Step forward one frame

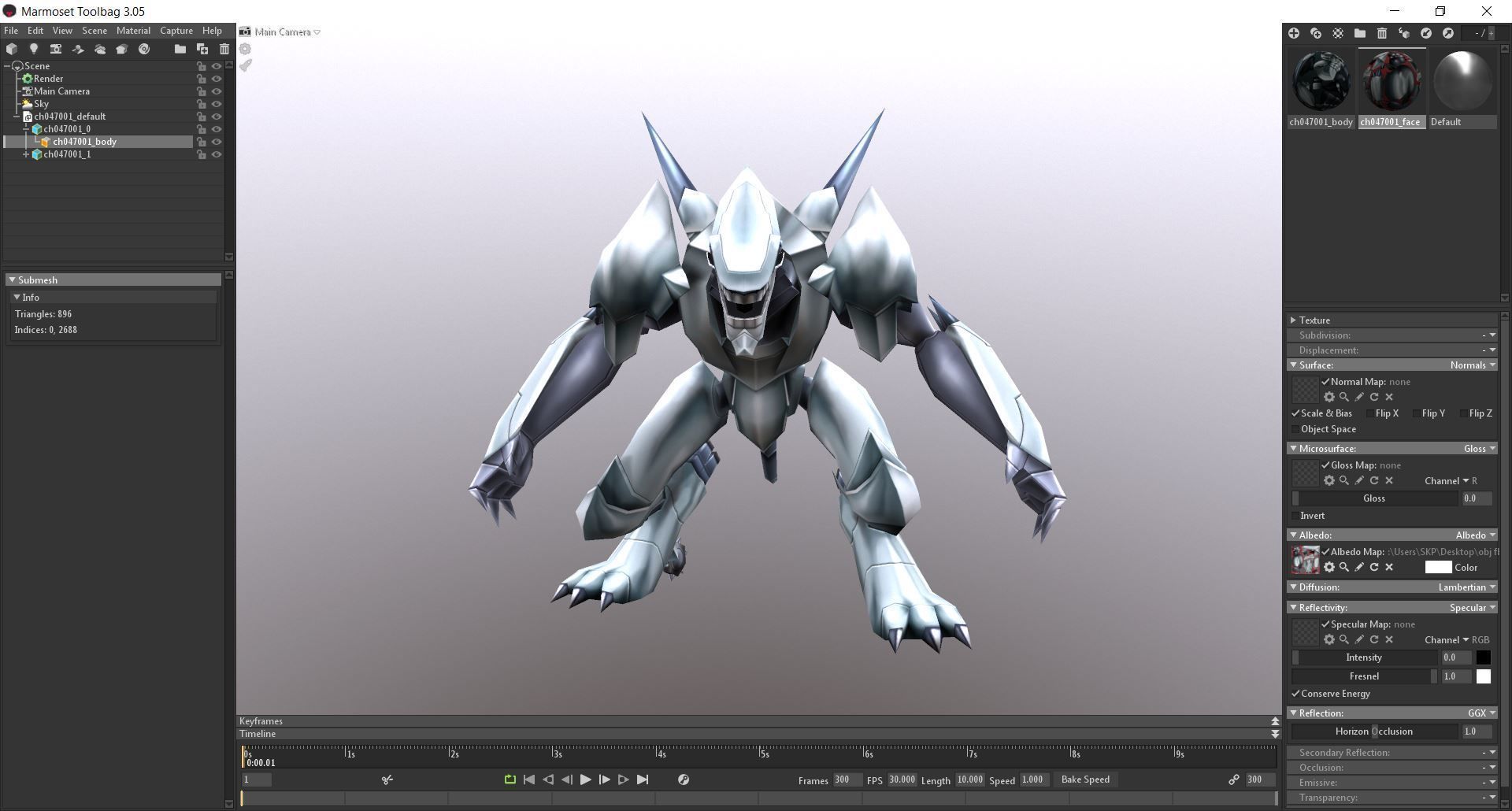pyautogui.click(x=605, y=780)
